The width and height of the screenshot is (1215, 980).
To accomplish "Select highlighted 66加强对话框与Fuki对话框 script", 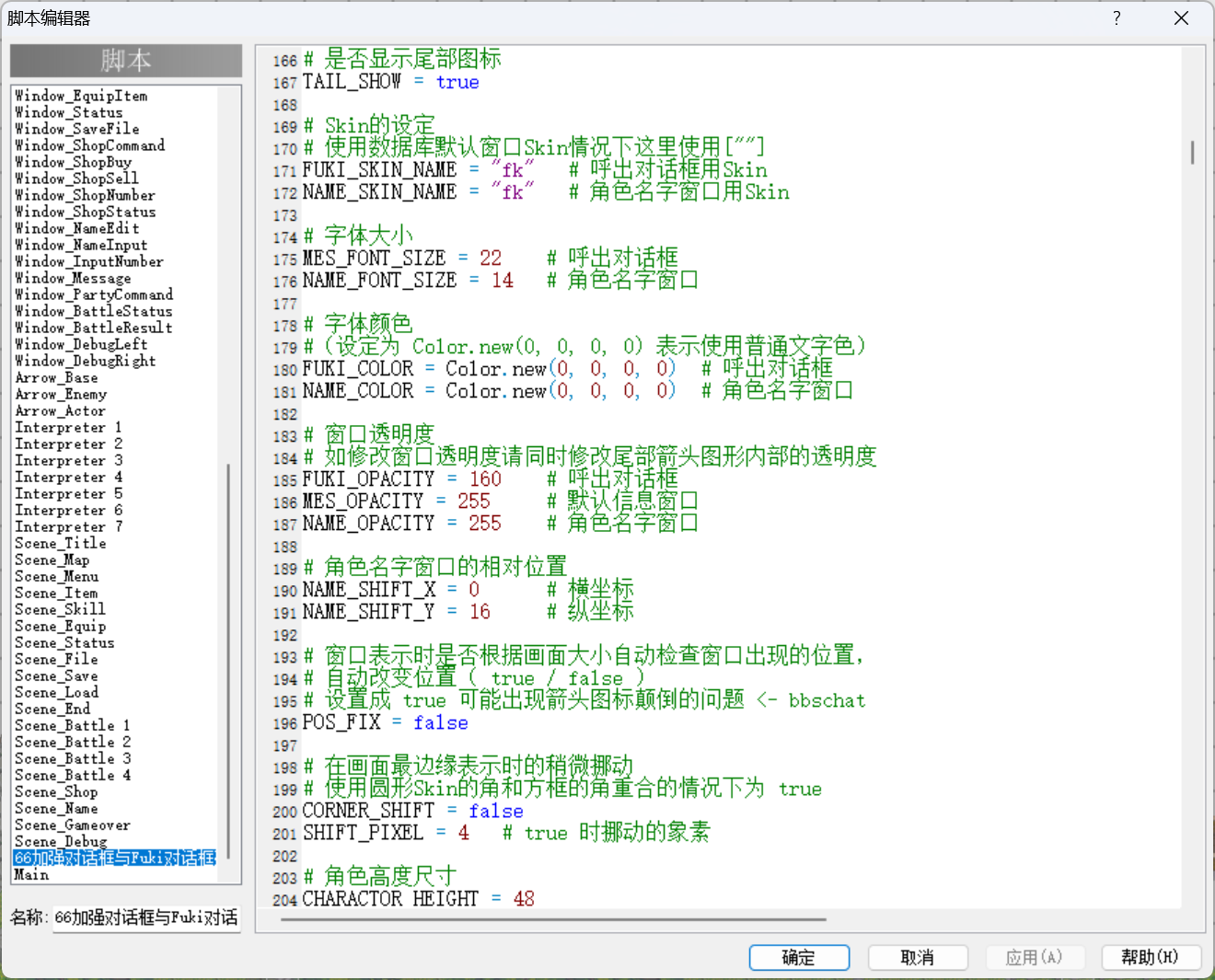I will click(x=115, y=858).
